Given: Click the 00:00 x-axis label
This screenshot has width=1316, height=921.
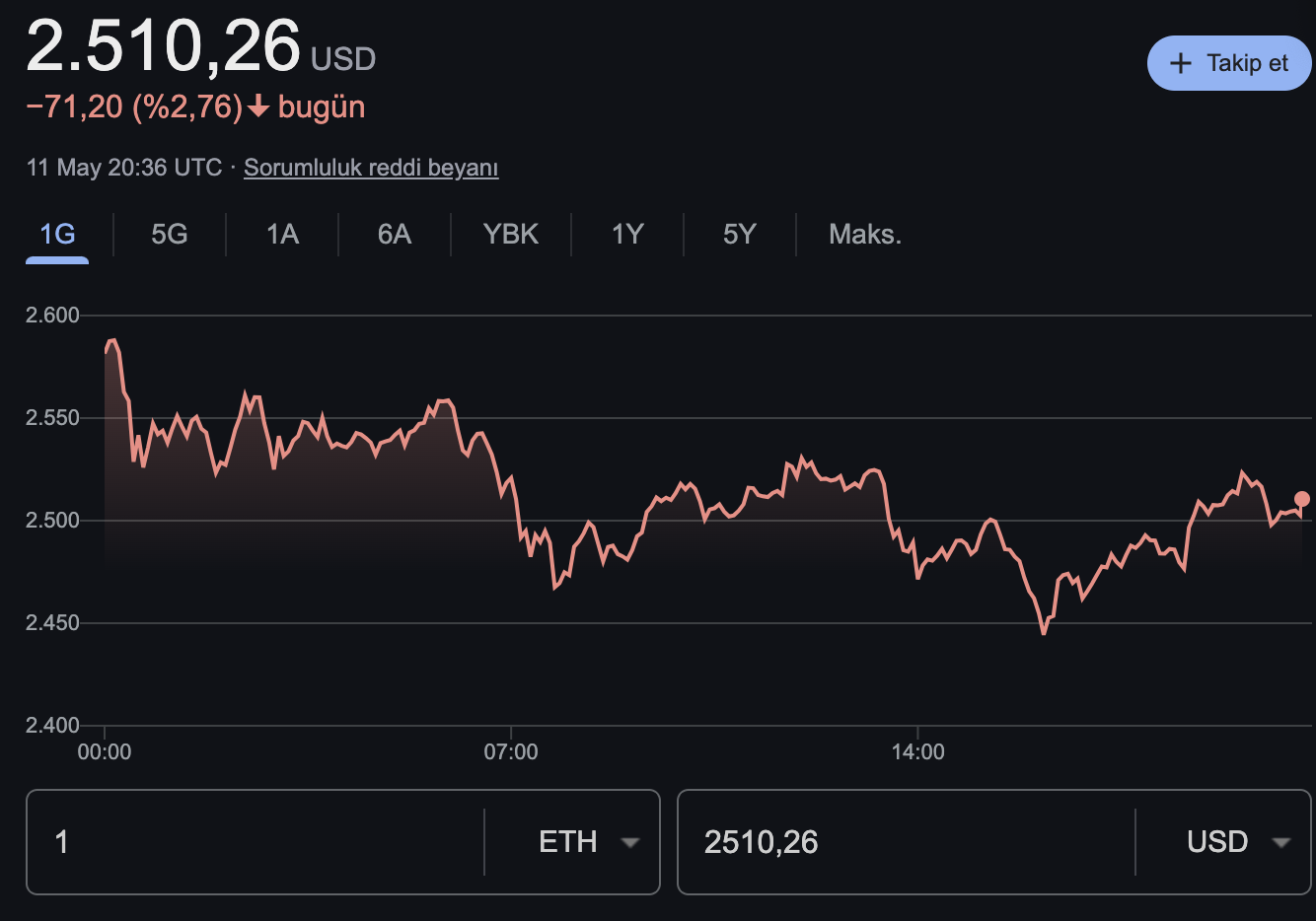Looking at the screenshot, I should (105, 752).
